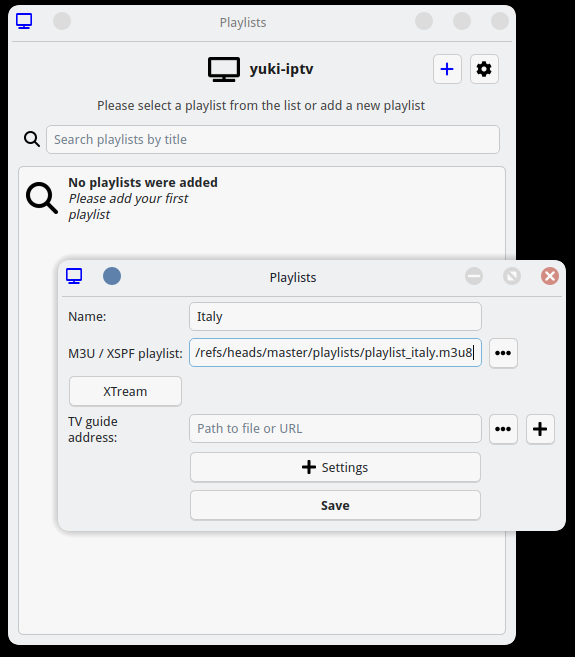Image resolution: width=575 pixels, height=657 pixels.
Task: Click the monitor icon in dialog title bar
Action: point(74,277)
